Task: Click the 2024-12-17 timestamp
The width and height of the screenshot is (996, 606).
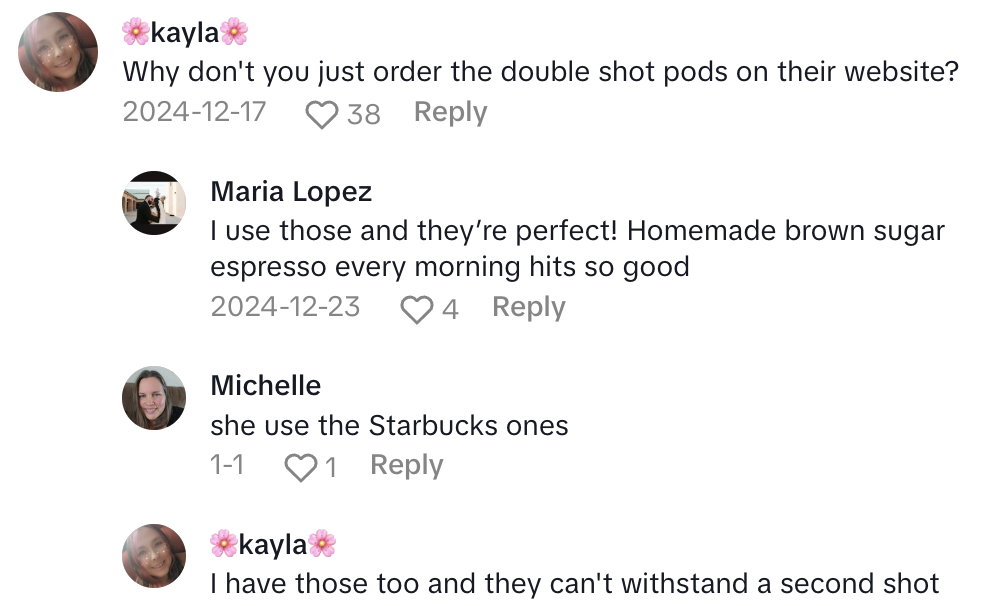Action: [194, 112]
